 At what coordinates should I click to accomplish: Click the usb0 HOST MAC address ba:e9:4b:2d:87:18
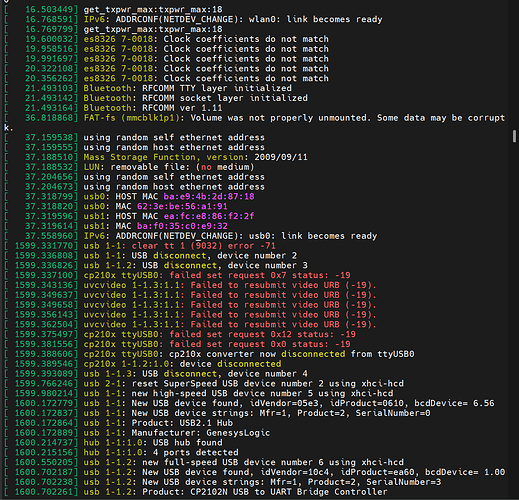pyautogui.click(x=209, y=196)
